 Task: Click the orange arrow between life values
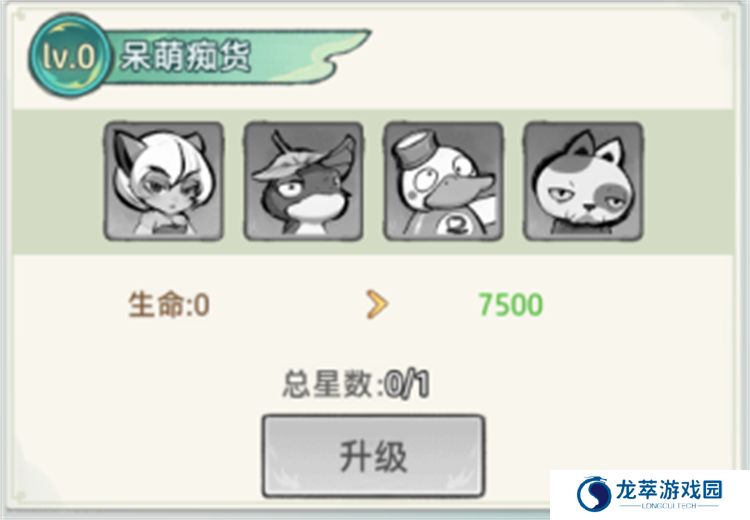pyautogui.click(x=377, y=304)
